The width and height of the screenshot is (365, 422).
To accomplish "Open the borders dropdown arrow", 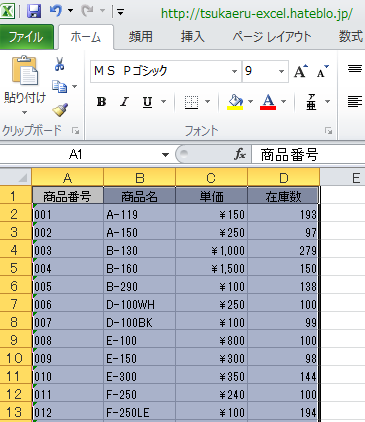I will [x=207, y=101].
